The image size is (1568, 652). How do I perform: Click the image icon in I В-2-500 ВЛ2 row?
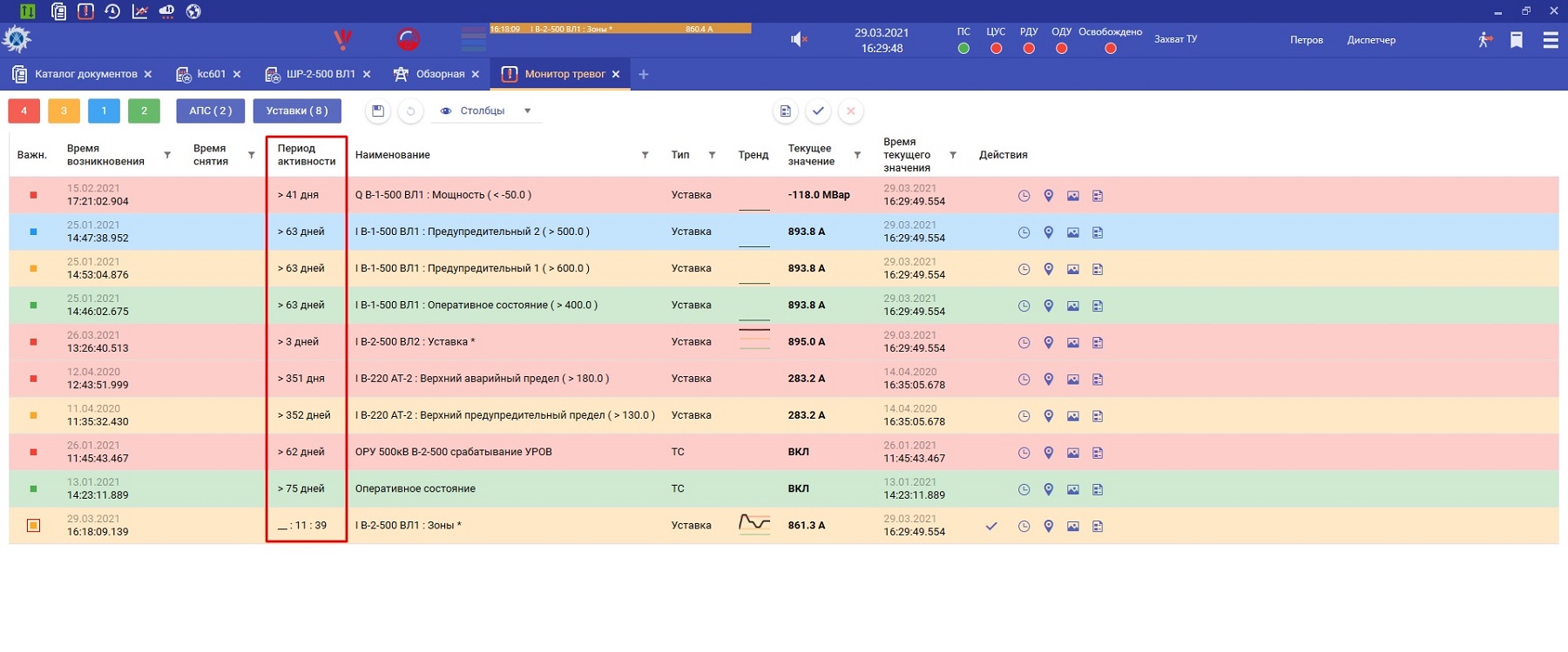click(x=1073, y=343)
